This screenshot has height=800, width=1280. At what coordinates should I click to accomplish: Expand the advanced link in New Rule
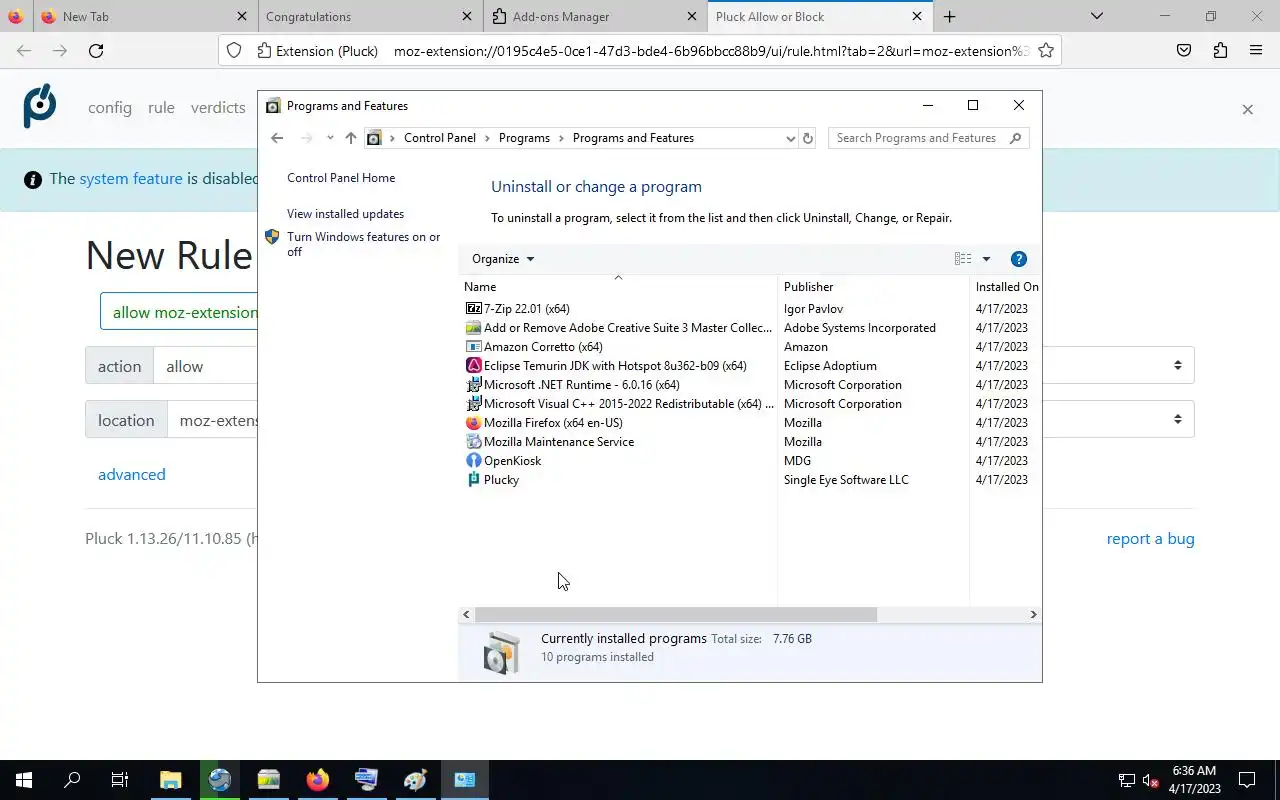[x=132, y=475]
